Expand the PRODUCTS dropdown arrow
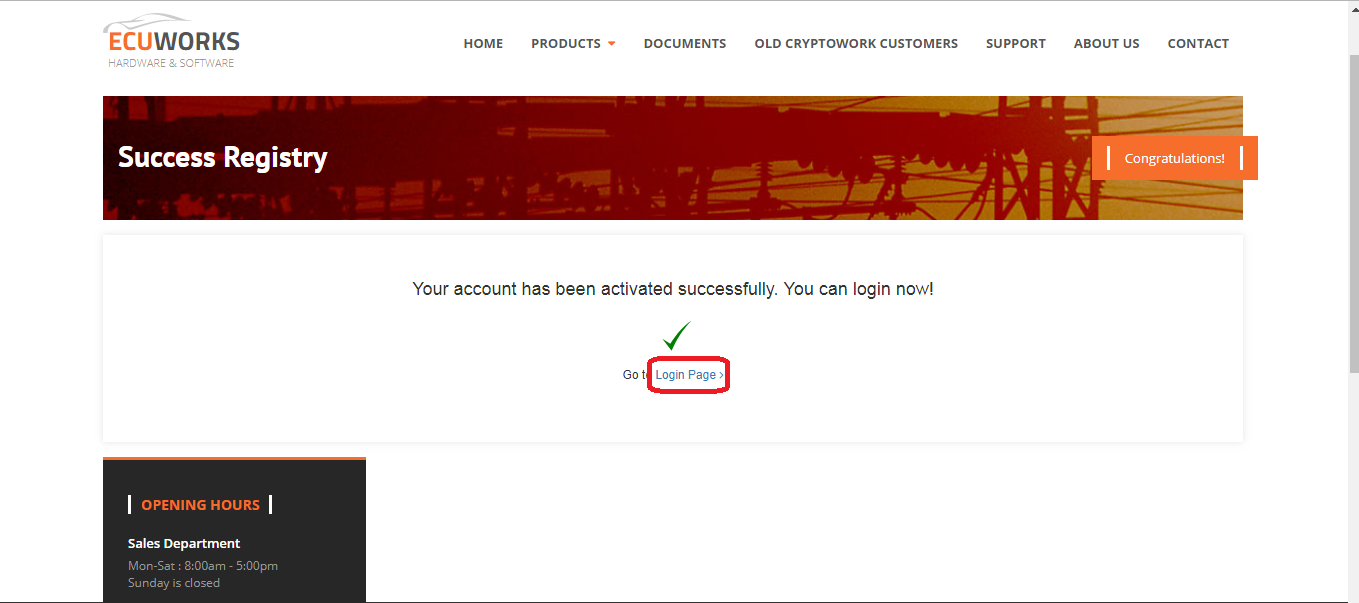This screenshot has height=603, width=1359. (611, 44)
